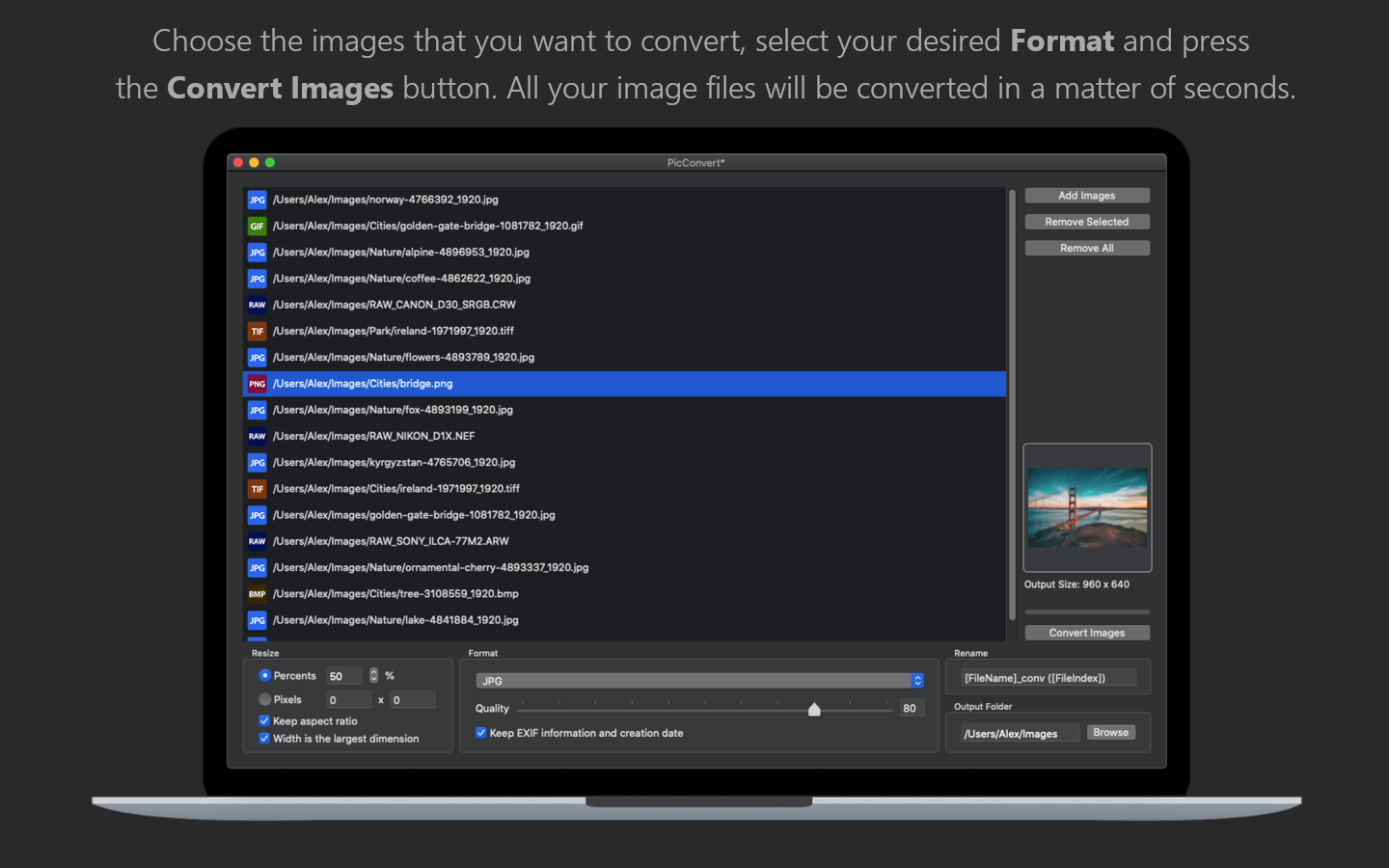Disable Keep EXIF information and creation date
Viewport: 1389px width, 868px height.
pos(480,733)
